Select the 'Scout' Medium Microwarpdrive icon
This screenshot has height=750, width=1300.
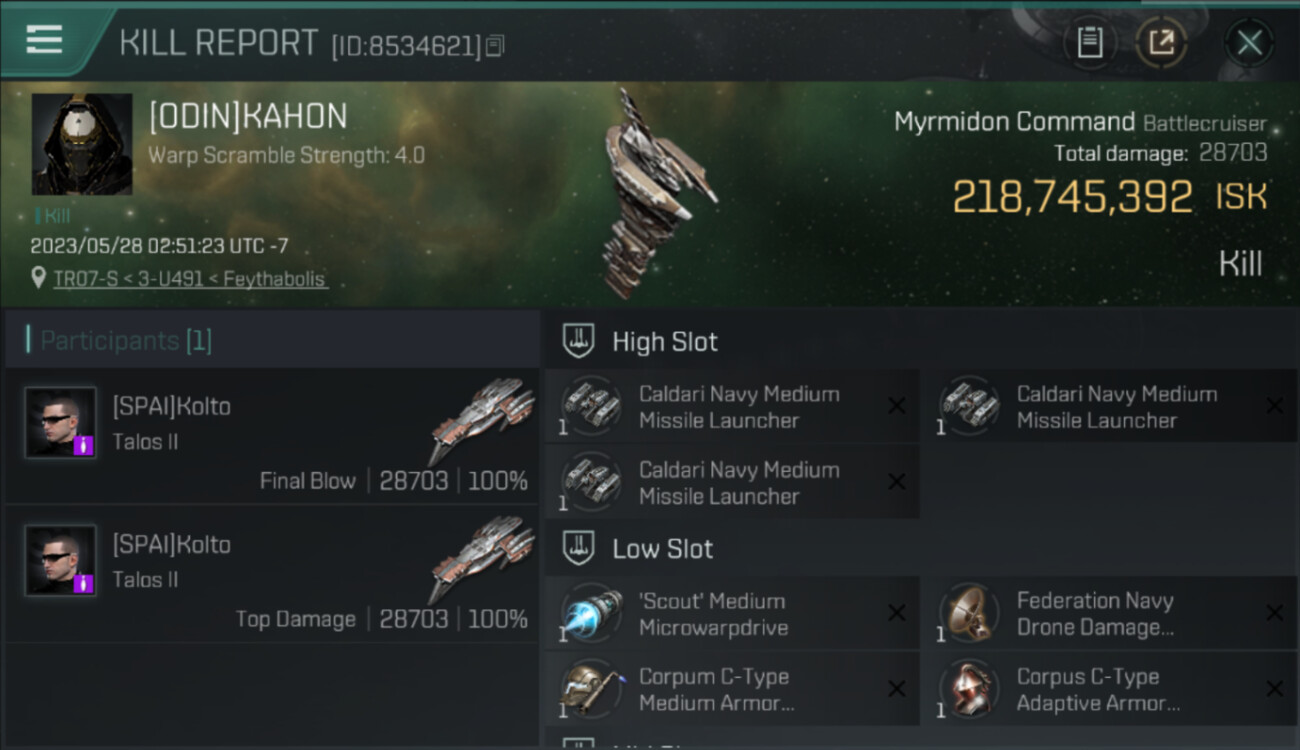coord(590,613)
